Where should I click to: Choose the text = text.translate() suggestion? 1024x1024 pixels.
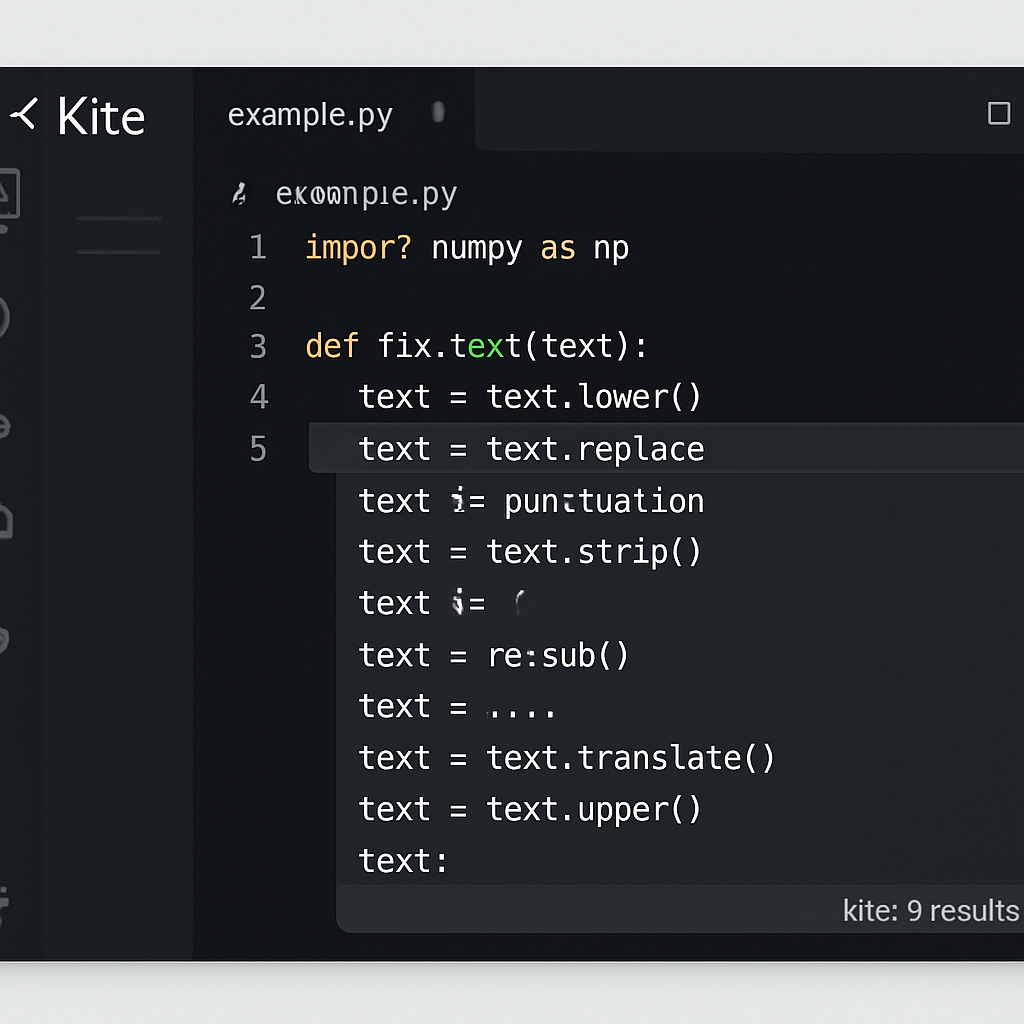point(680,758)
